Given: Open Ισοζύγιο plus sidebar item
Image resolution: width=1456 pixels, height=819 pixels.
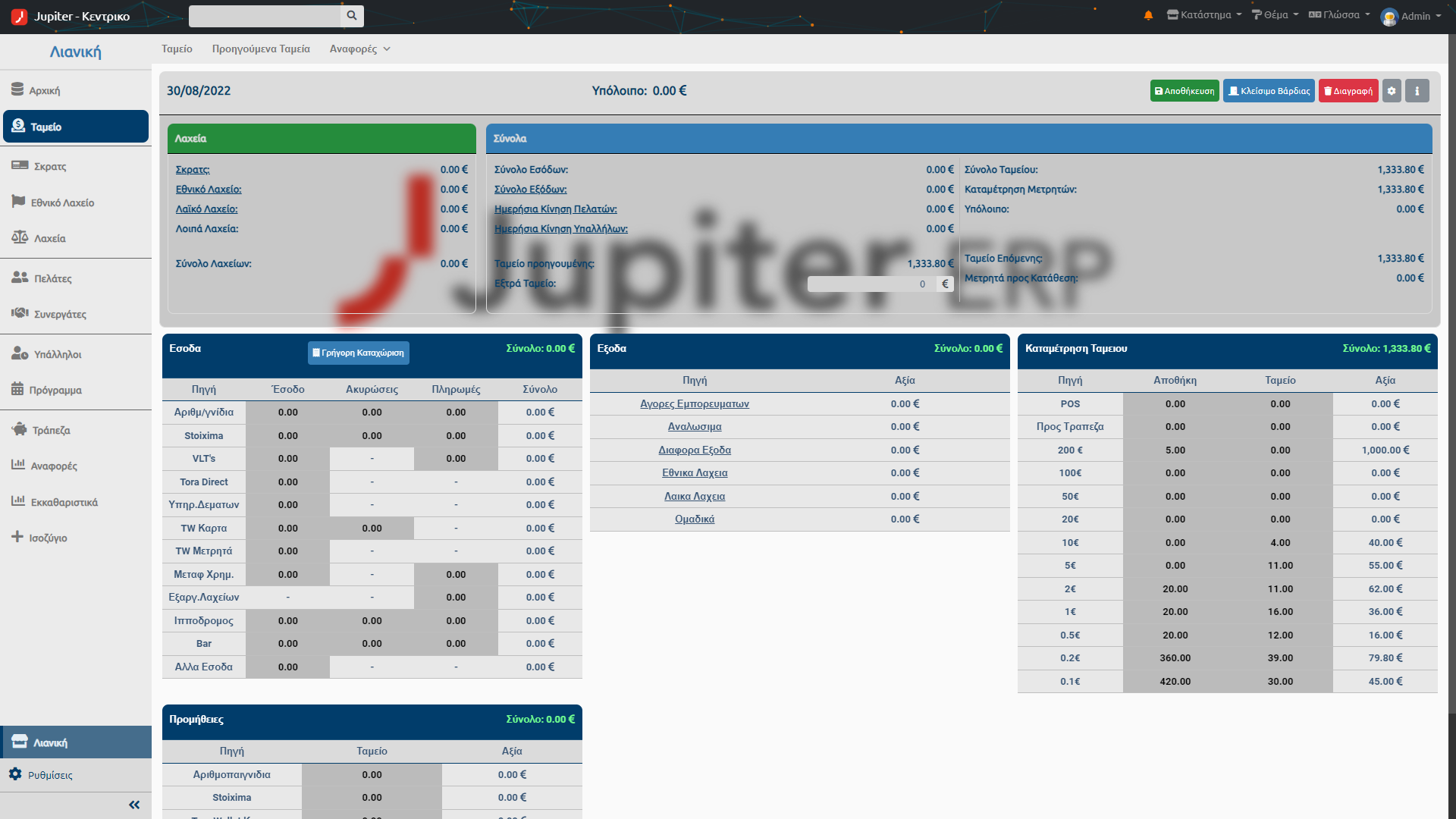Looking at the screenshot, I should 76,538.
